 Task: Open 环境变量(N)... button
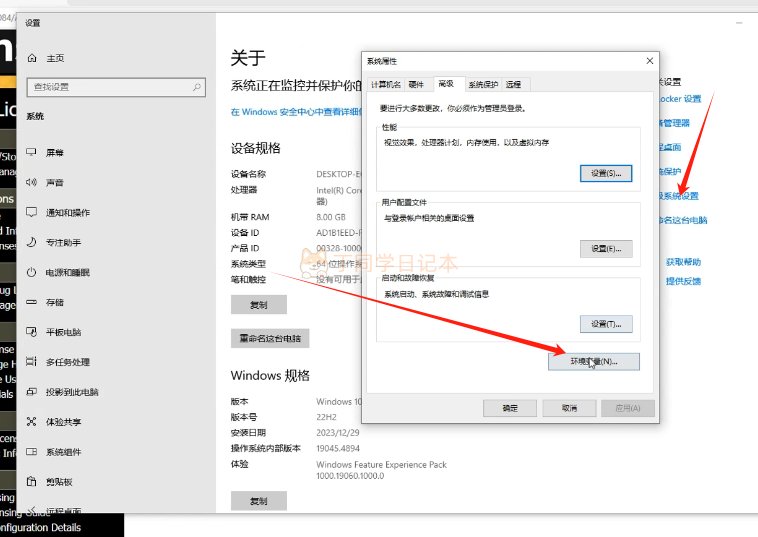pos(594,362)
